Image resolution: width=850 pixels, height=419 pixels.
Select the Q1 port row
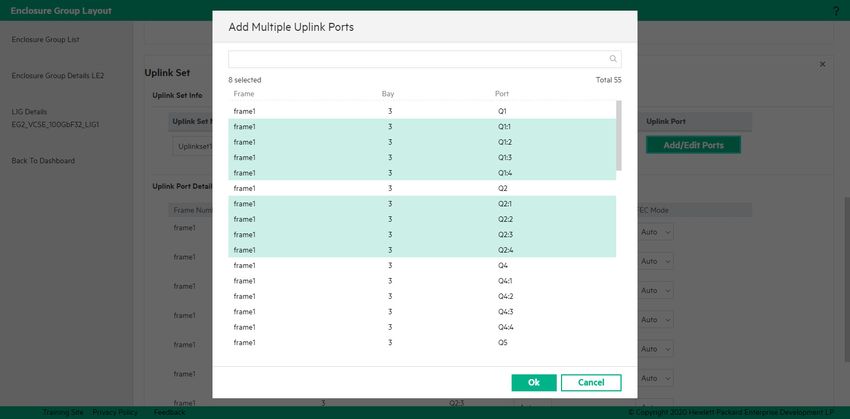(422, 111)
